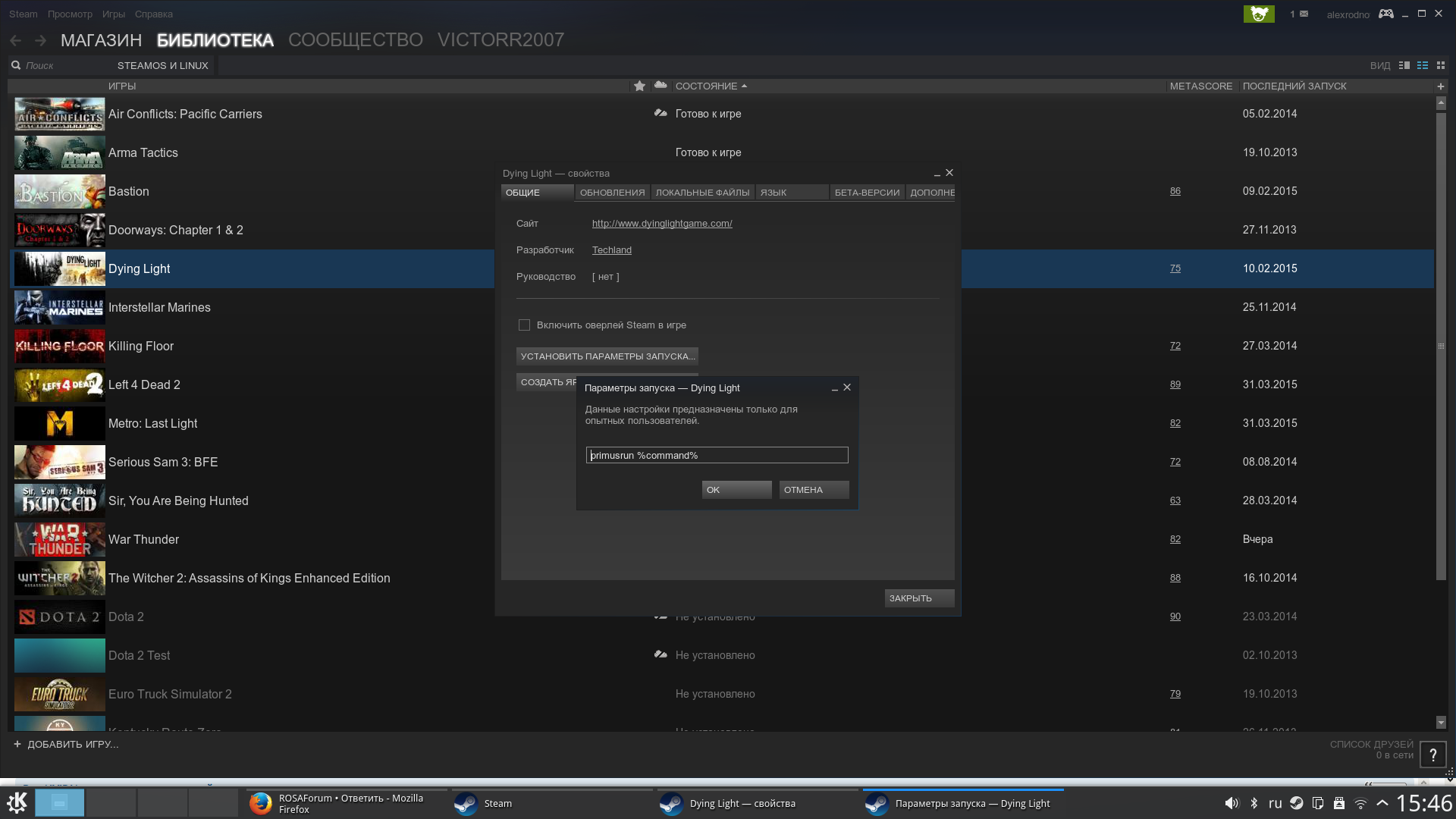The width and height of the screenshot is (1456, 819).
Task: Click the Steam tray icon in the system tray
Action: pyautogui.click(x=1297, y=803)
